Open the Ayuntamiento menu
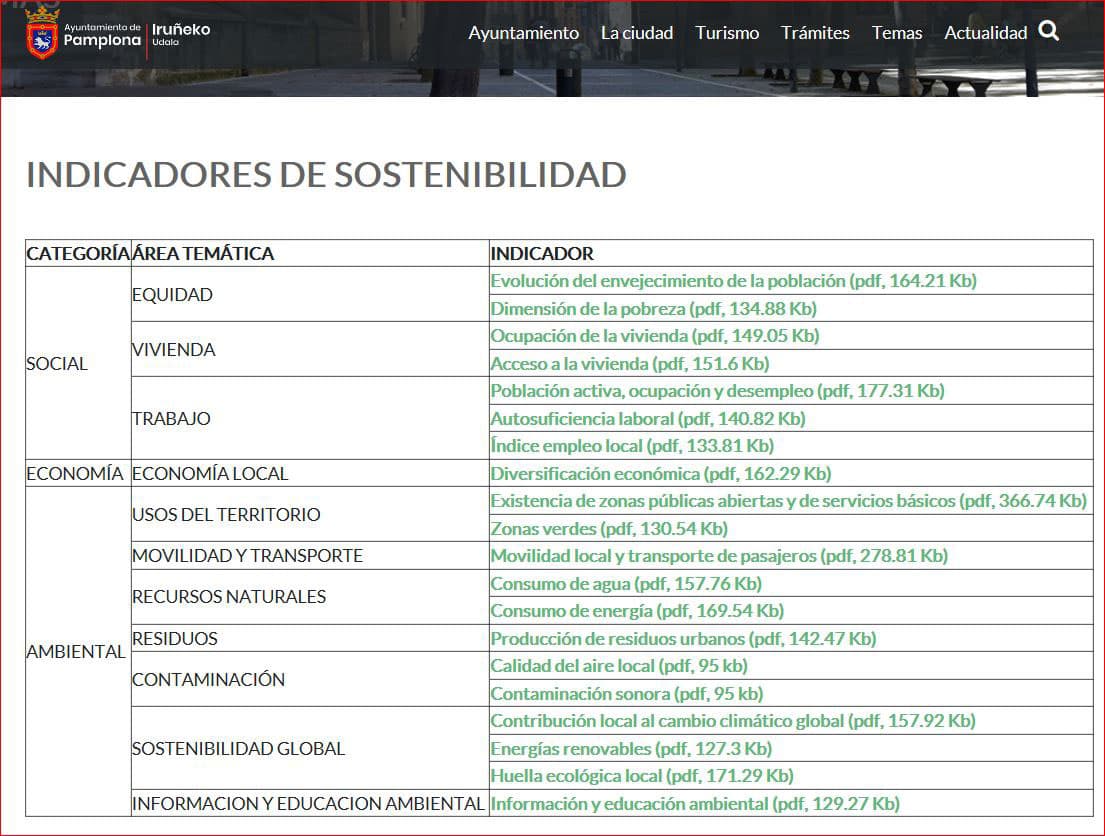Screen dimensions: 1105x836 coord(524,32)
